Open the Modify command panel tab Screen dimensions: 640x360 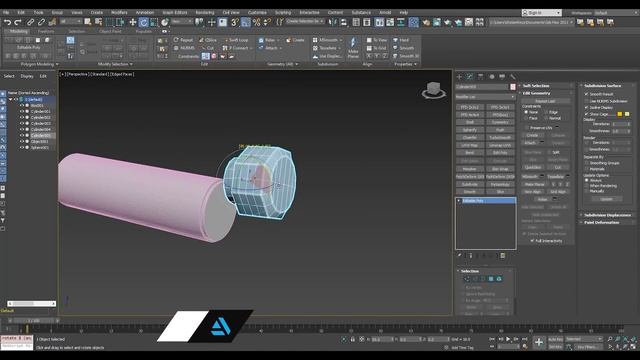tap(470, 76)
